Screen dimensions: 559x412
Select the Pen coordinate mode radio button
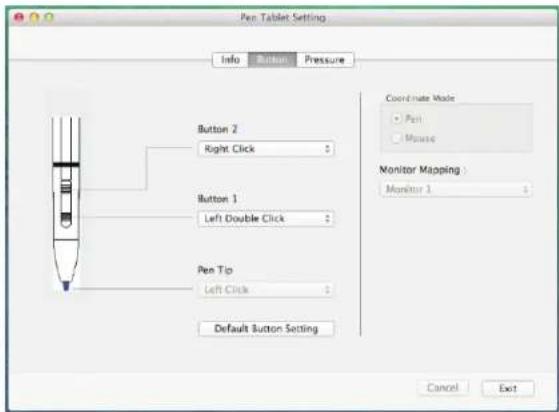pos(396,119)
